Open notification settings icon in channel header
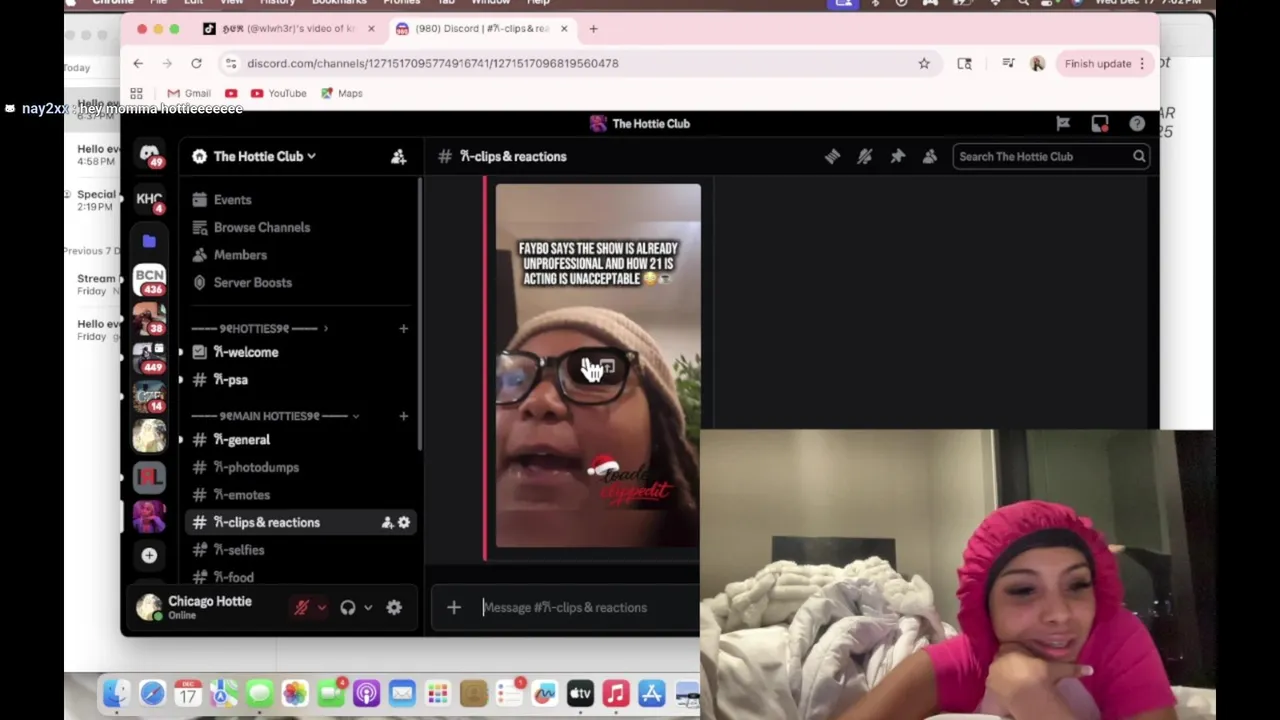 (865, 156)
